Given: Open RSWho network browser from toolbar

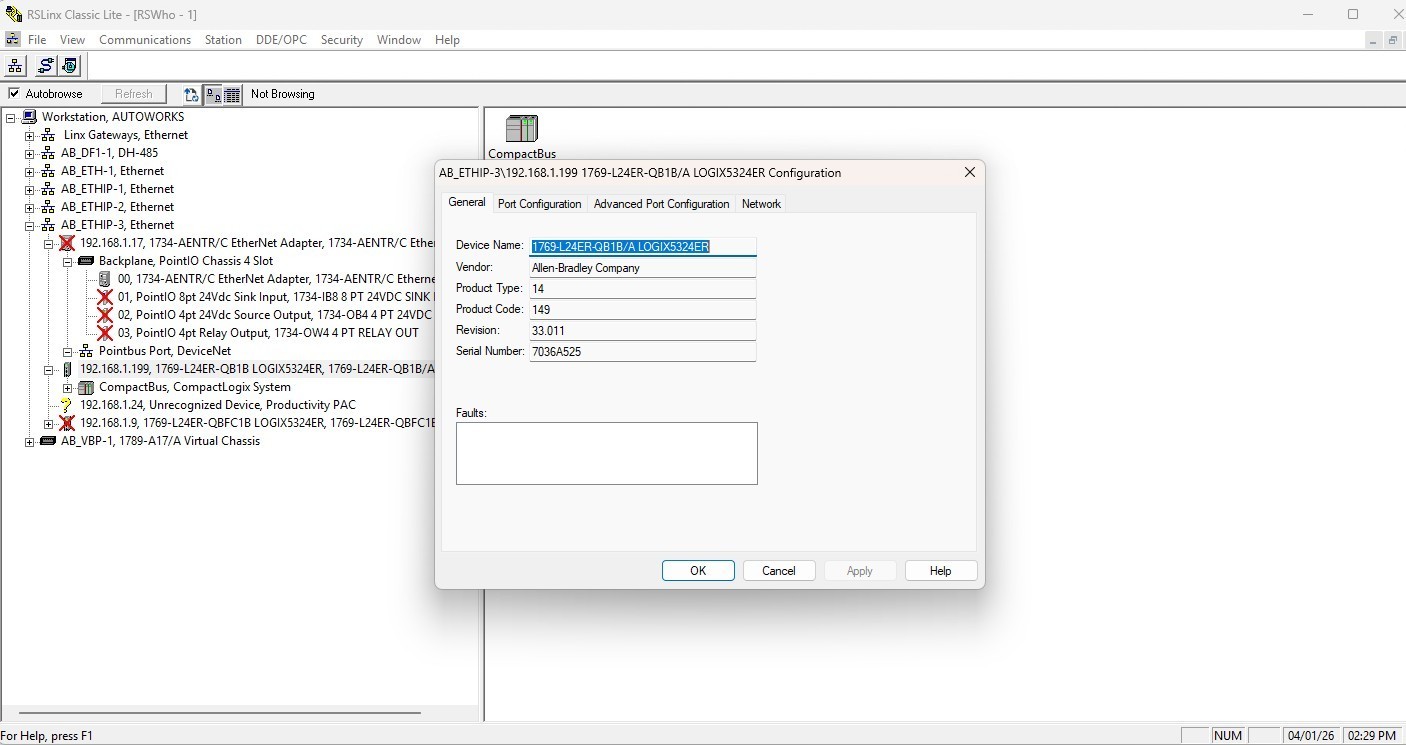Looking at the screenshot, I should point(15,66).
